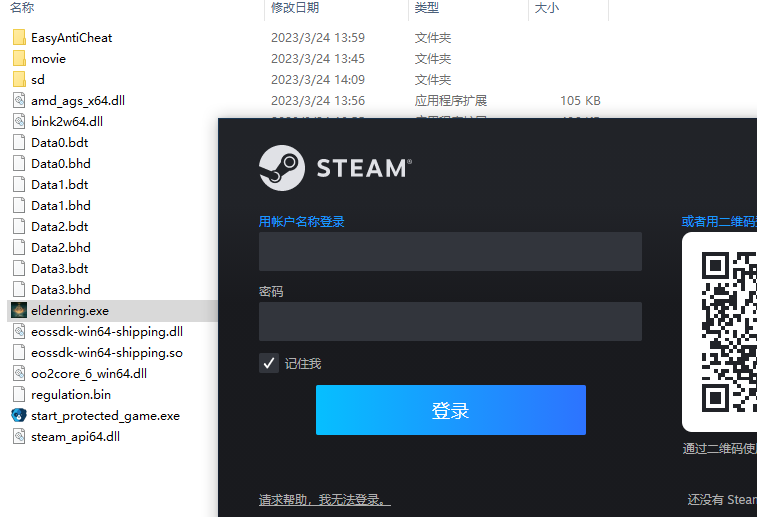Sort by 类型 column header

coord(427,8)
